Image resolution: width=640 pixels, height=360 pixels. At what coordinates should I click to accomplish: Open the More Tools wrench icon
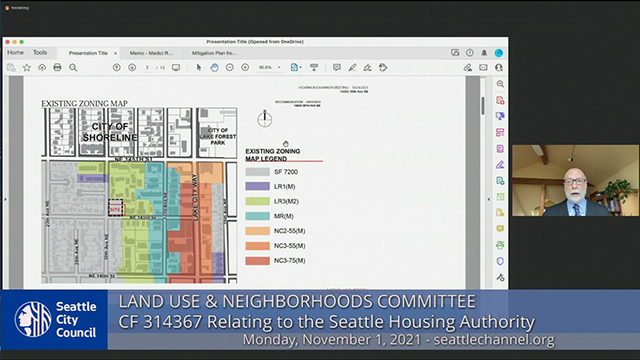[x=500, y=278]
